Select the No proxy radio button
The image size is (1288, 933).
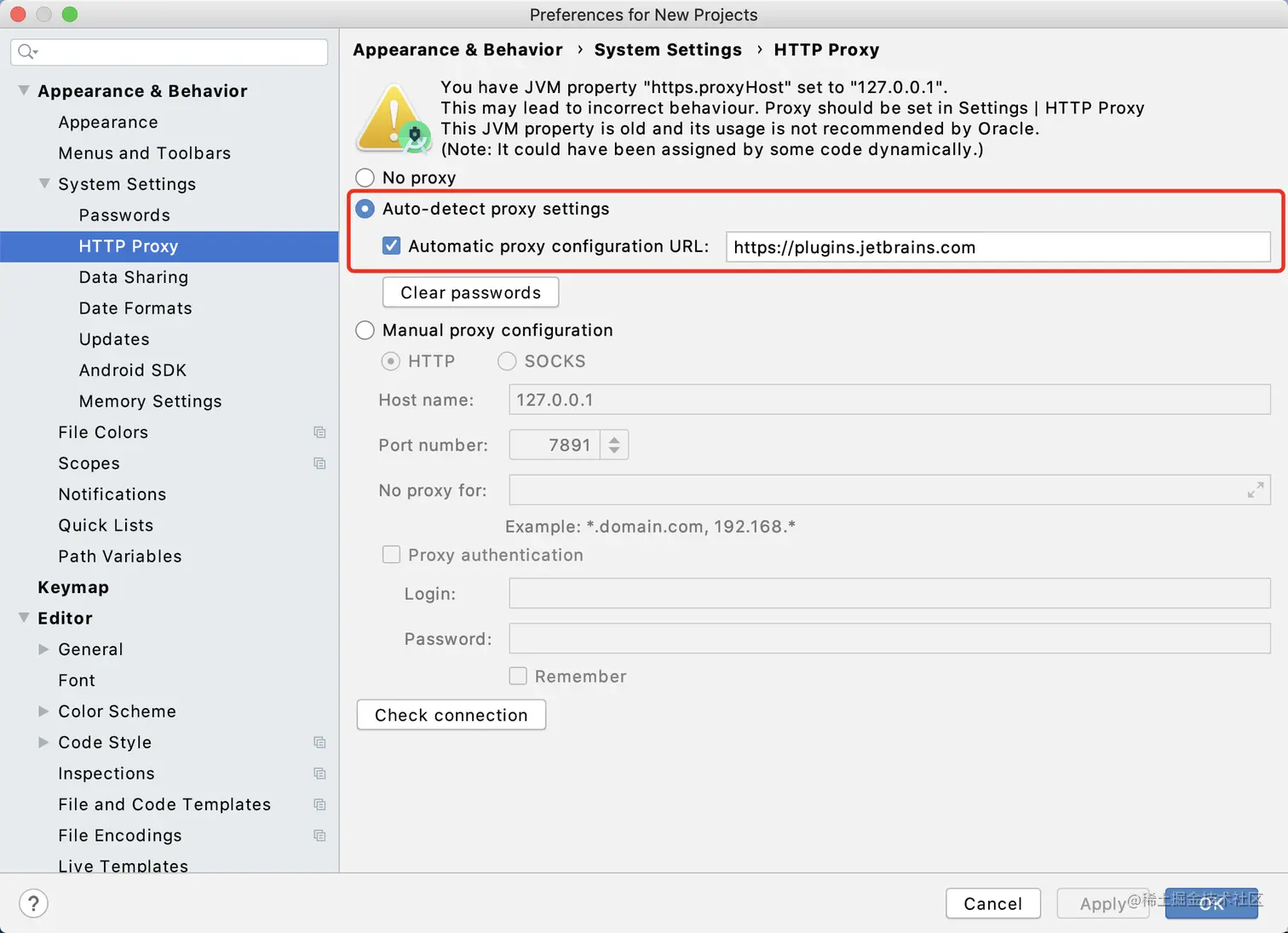[365, 177]
